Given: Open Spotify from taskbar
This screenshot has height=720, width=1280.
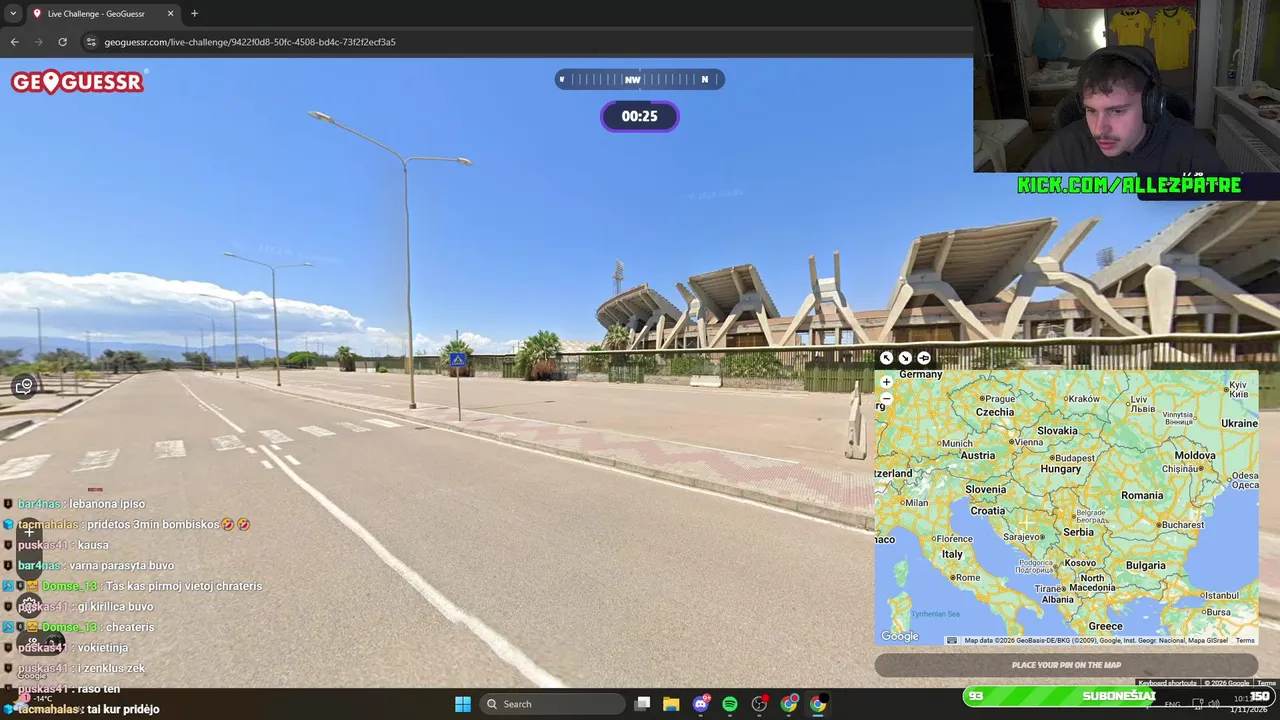Looking at the screenshot, I should pos(730,704).
